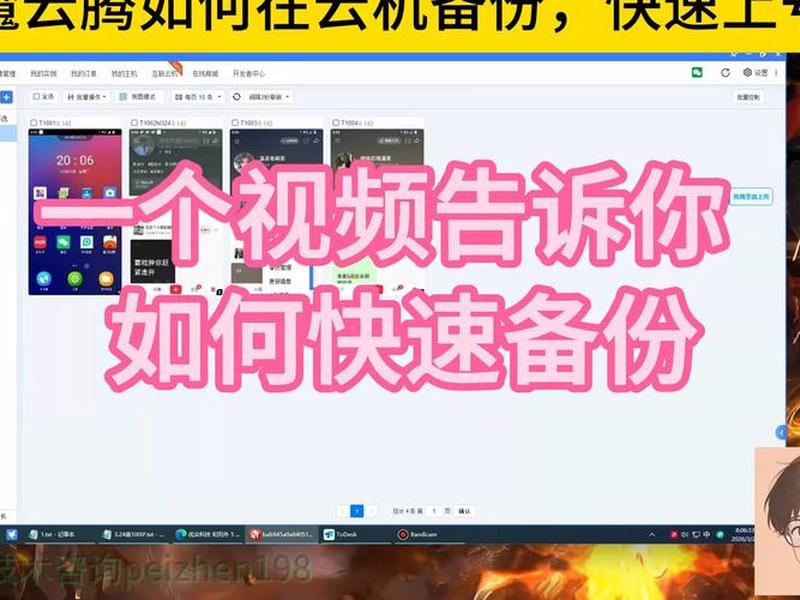The width and height of the screenshot is (800, 600).
Task: Open the 设置 settings gear
Action: pyautogui.click(x=756, y=73)
